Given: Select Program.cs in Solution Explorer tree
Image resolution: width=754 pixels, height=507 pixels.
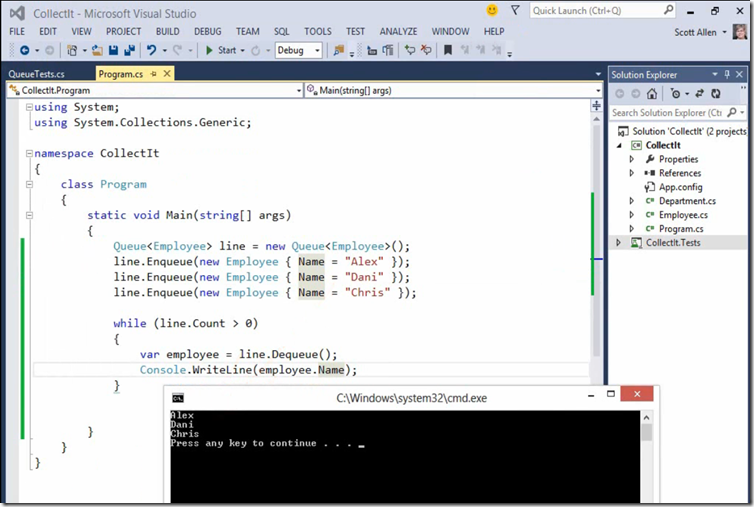Looking at the screenshot, I should (681, 229).
